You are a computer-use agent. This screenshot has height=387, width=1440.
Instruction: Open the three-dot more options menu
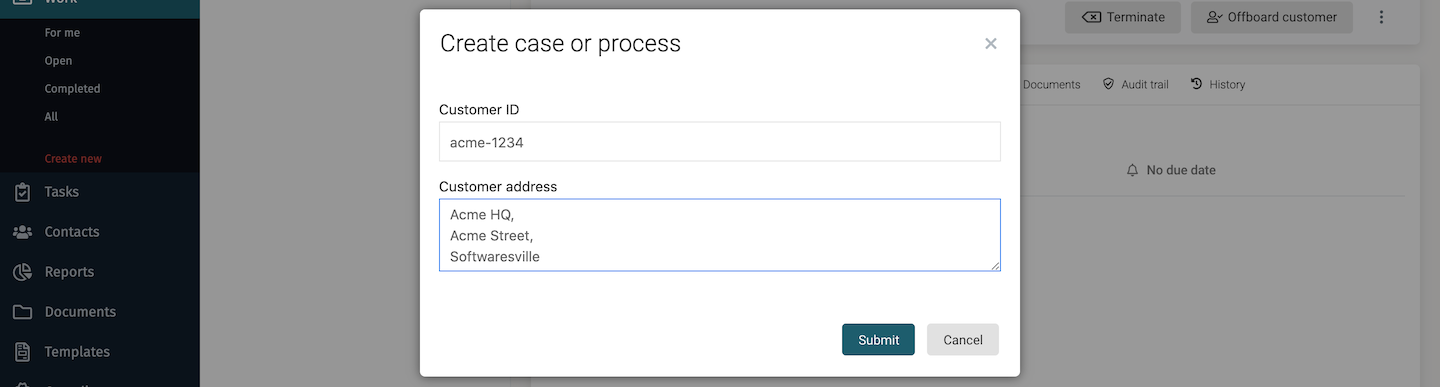point(1382,17)
